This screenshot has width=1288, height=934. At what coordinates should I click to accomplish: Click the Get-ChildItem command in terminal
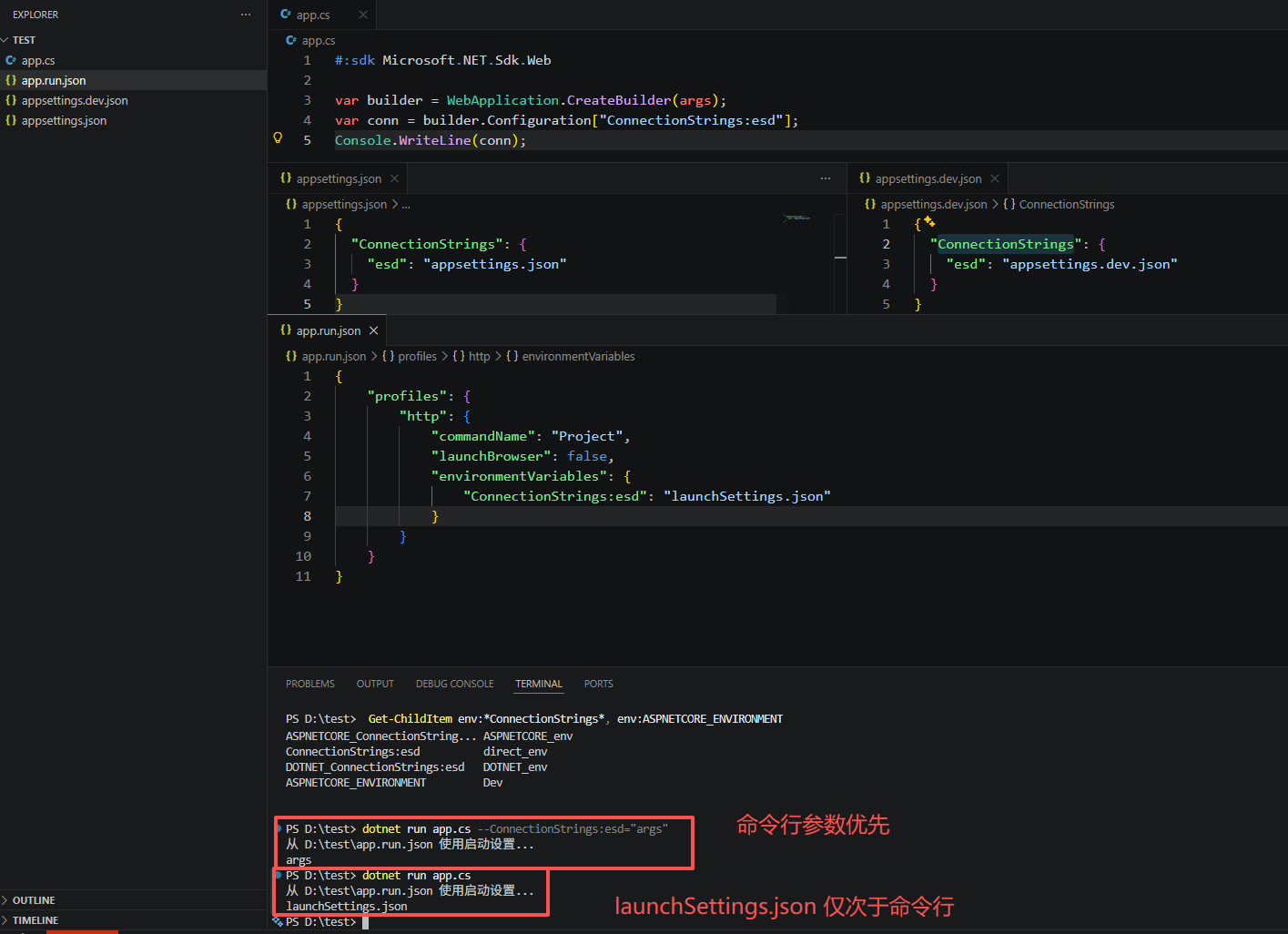click(x=410, y=719)
